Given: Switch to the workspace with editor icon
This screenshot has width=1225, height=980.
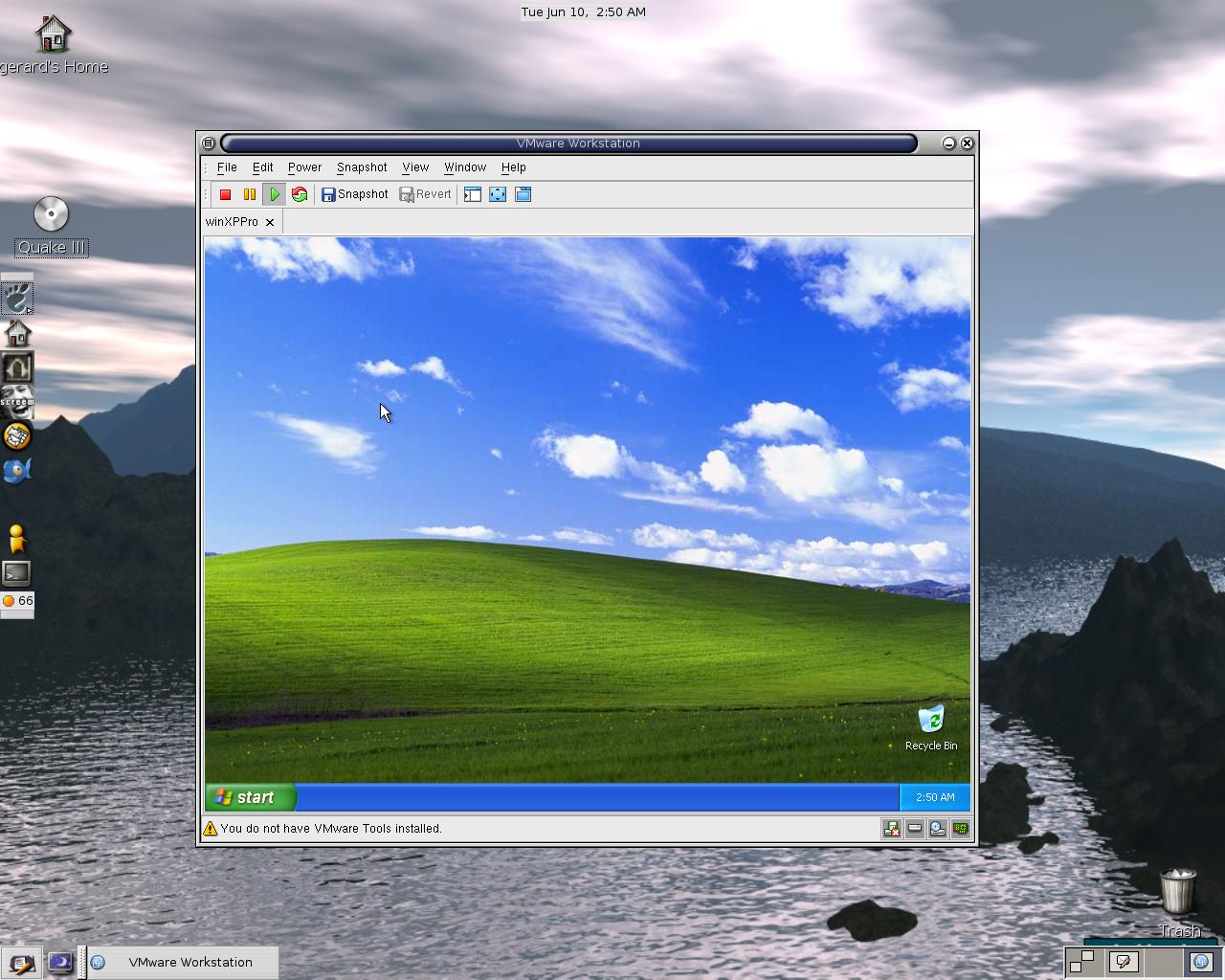Looking at the screenshot, I should [1124, 962].
